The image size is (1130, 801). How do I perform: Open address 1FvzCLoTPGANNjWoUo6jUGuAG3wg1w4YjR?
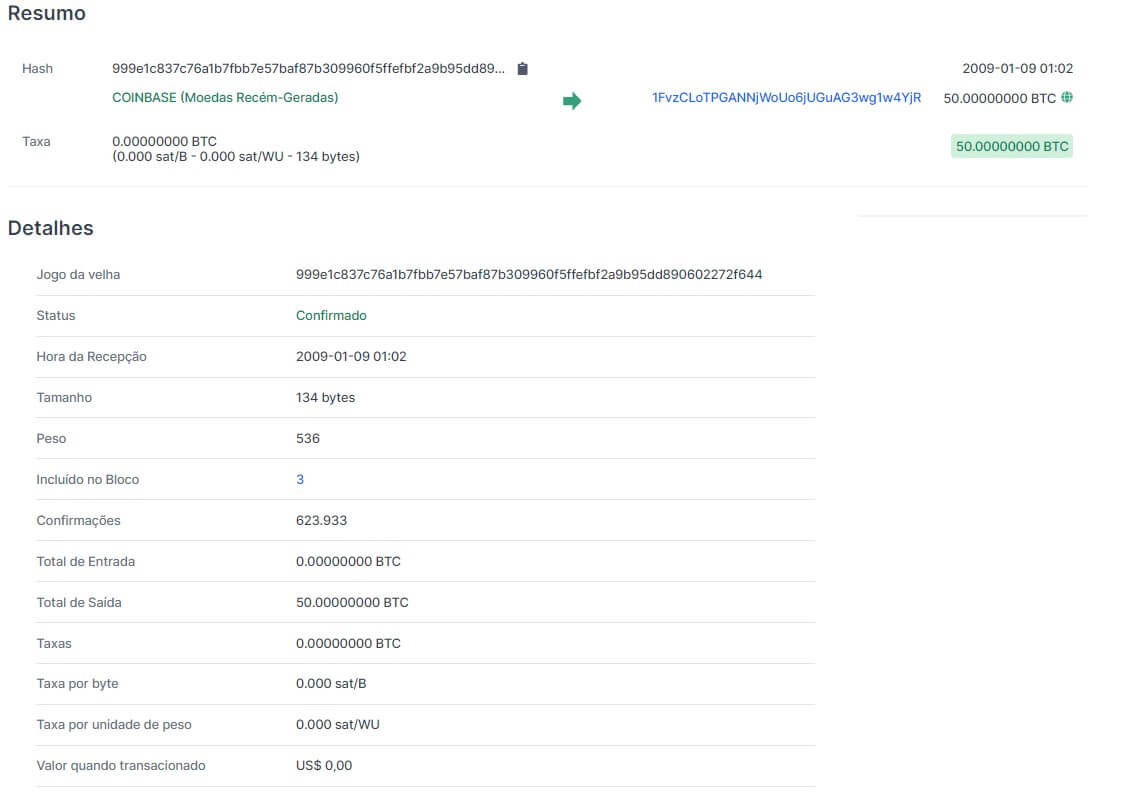[786, 97]
